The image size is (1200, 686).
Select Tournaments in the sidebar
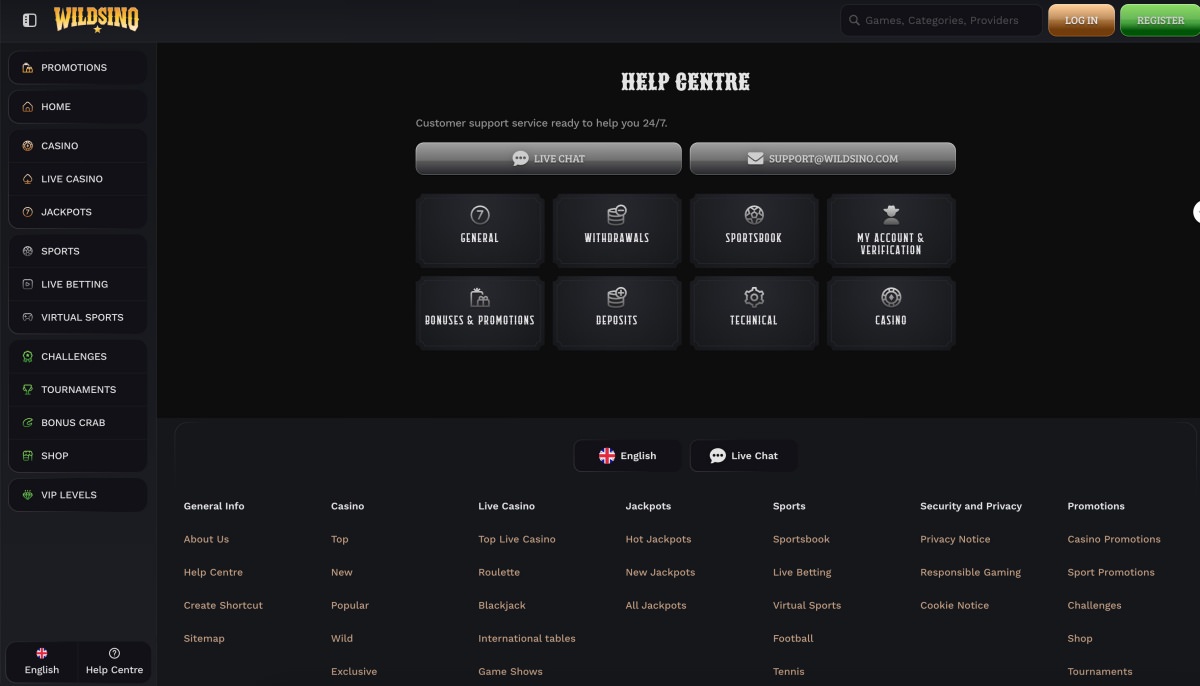pyautogui.click(x=78, y=389)
